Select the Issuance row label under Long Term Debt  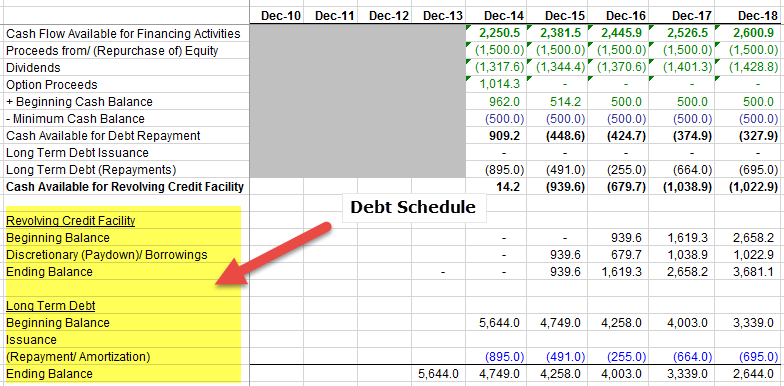pyautogui.click(x=31, y=340)
